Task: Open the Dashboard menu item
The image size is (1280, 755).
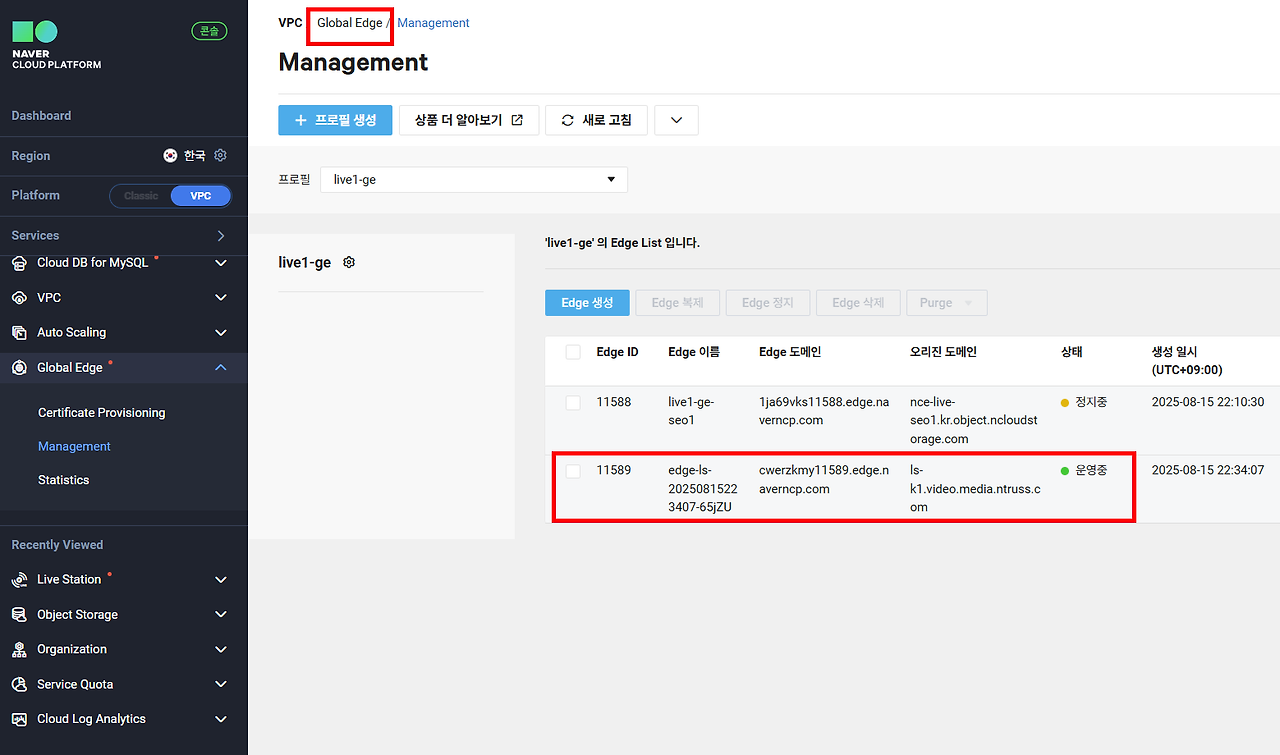Action: pos(41,116)
